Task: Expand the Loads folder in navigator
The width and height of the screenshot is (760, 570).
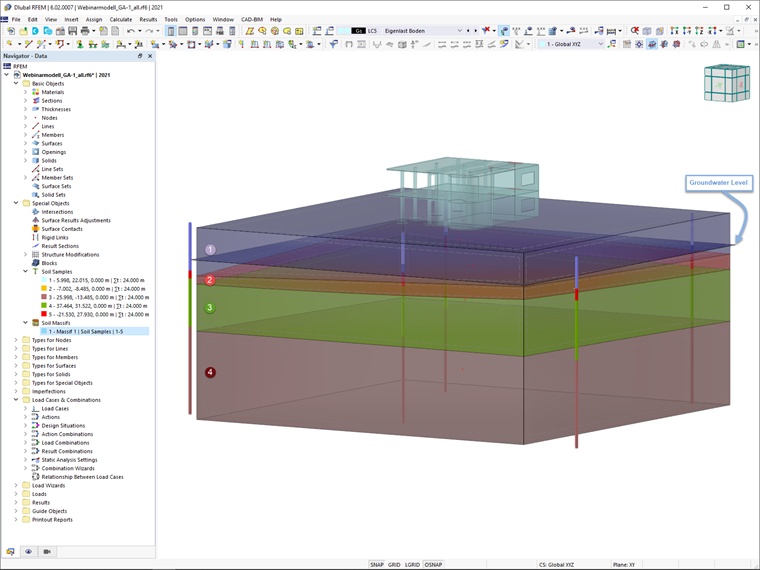Action: pos(17,494)
